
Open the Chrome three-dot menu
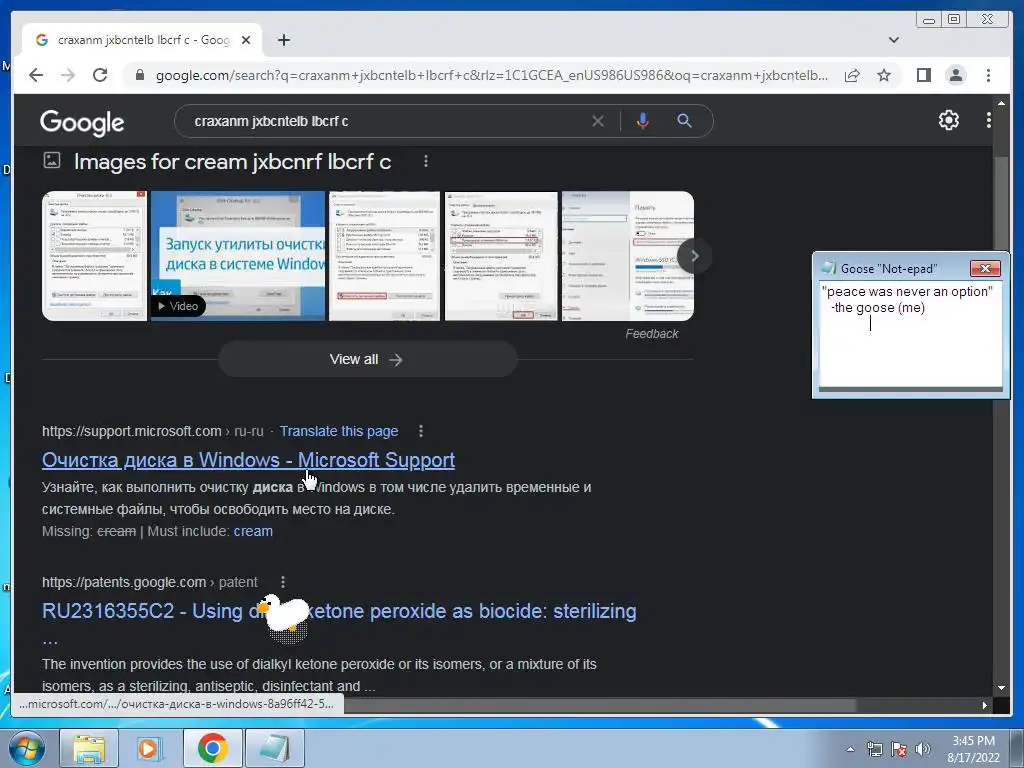(x=988, y=75)
